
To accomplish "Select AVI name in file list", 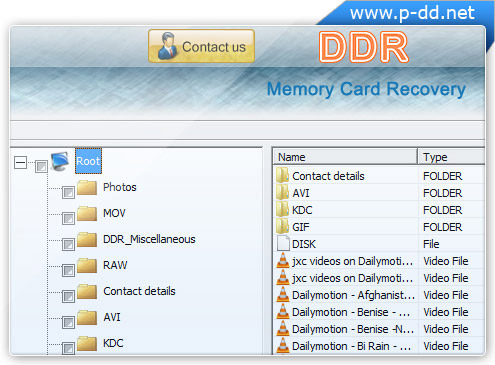I will coord(301,193).
